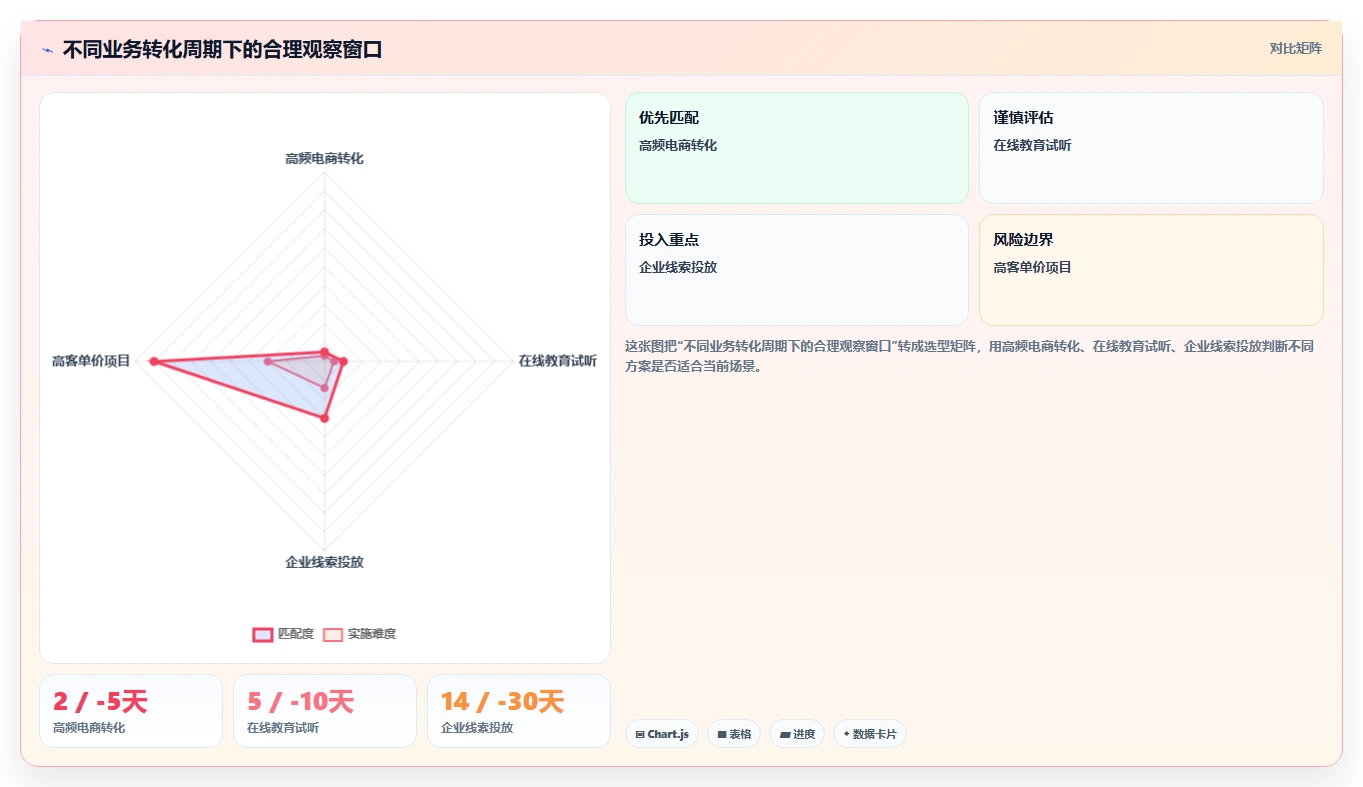
Task: Click the radar data point toward 企业线索投放
Action: [324, 419]
